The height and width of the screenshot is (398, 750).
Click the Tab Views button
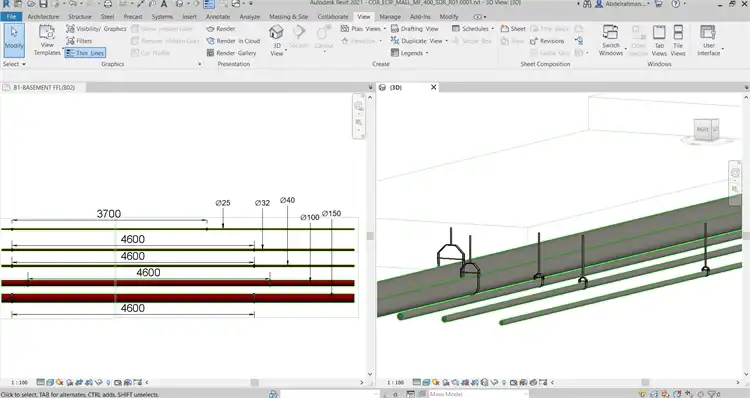pos(659,40)
